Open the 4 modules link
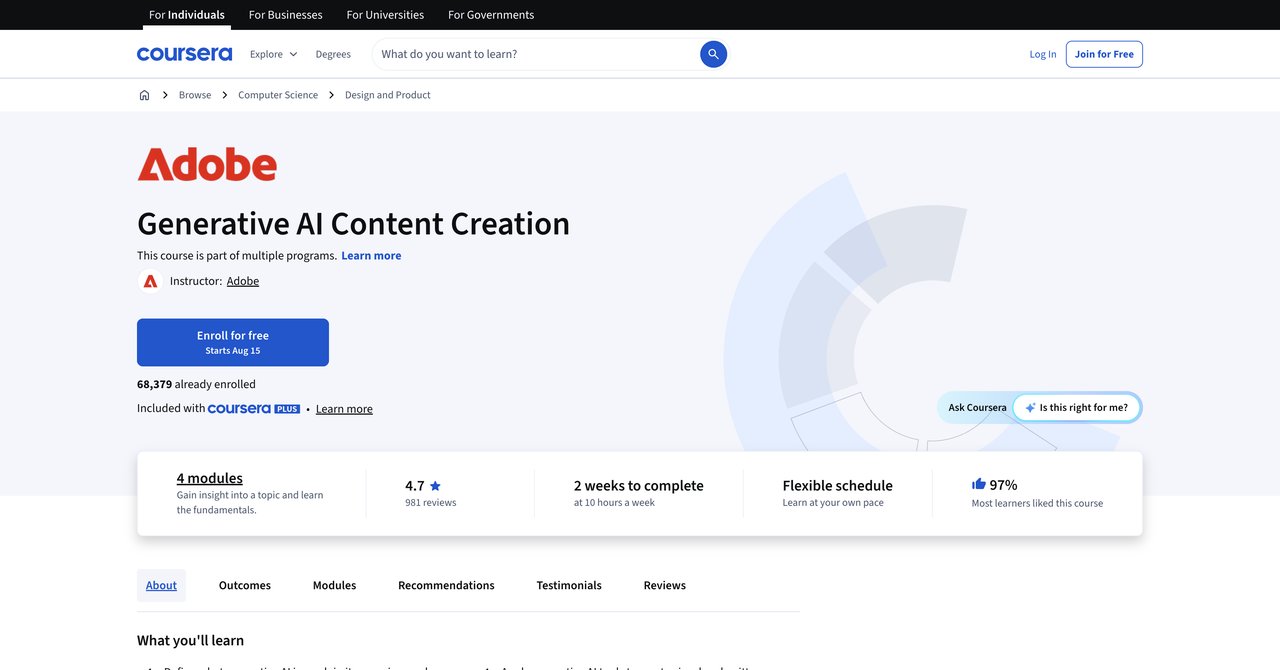Viewport: 1280px width, 670px height. 210,478
